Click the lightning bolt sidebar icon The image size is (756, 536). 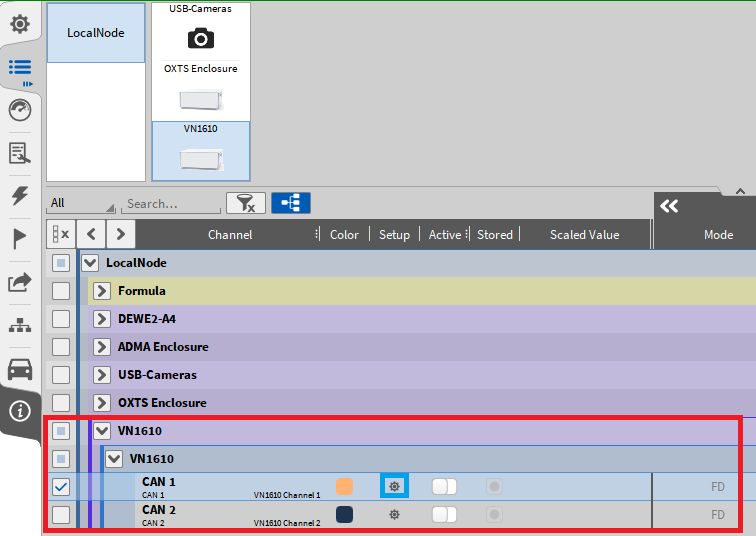point(19,196)
